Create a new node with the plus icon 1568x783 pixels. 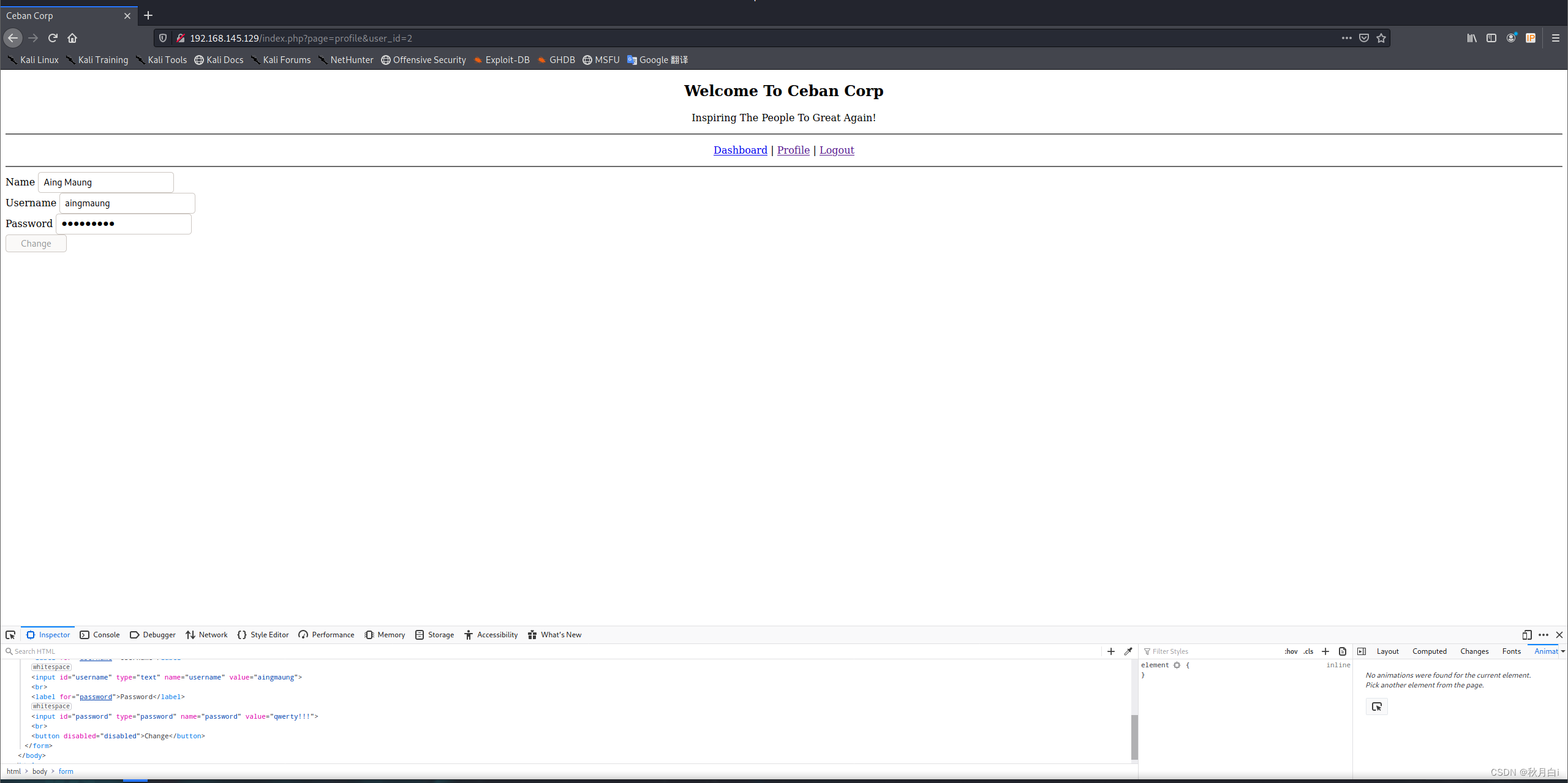tap(1111, 651)
